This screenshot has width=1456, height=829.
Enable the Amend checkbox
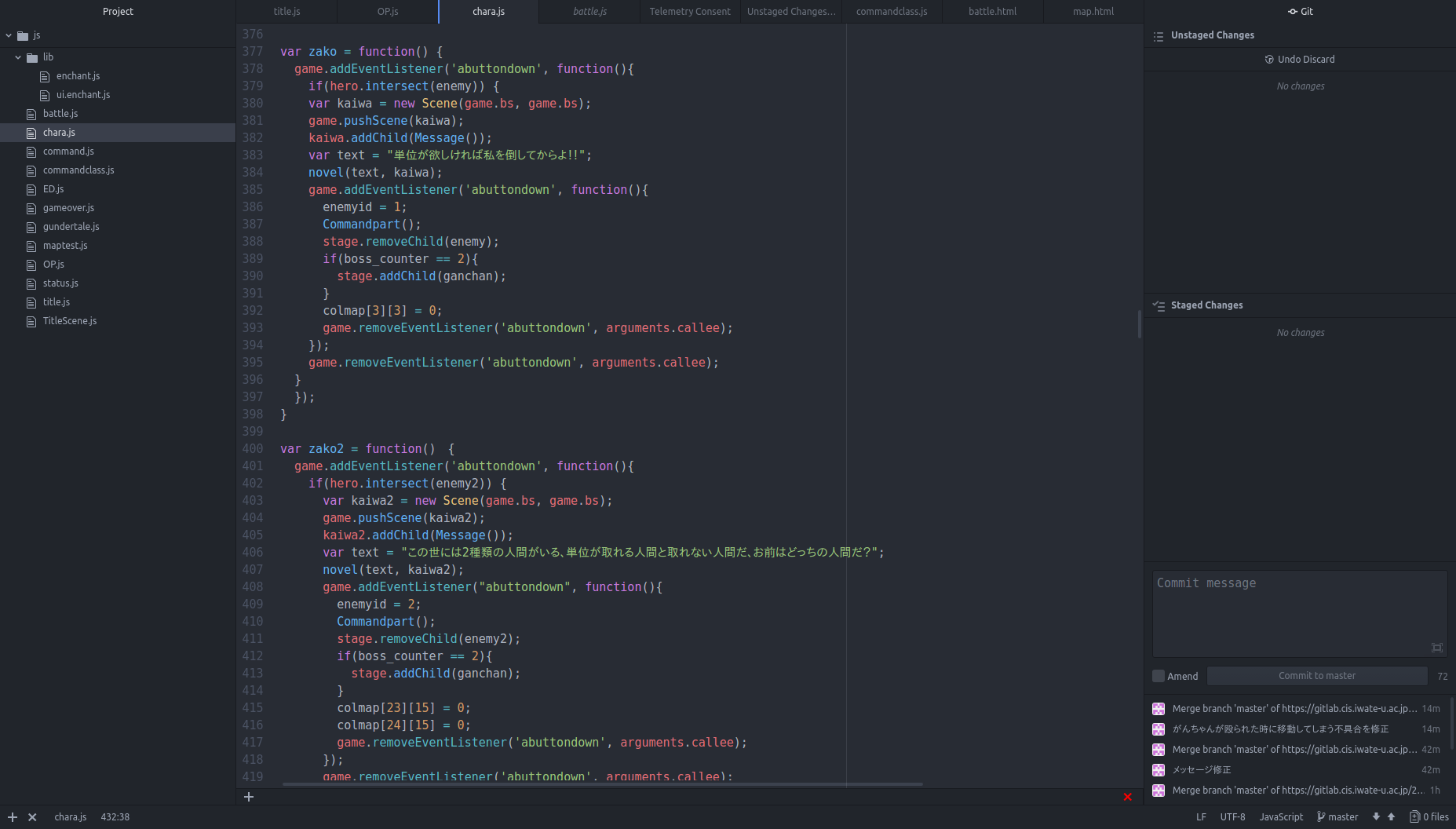(1159, 676)
